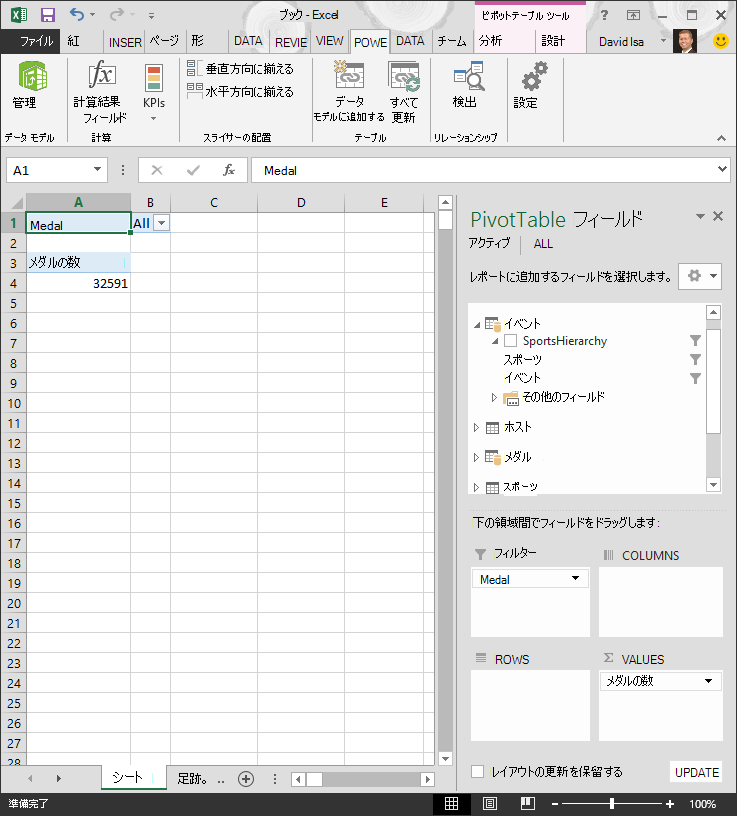Open the Name Box dropdown arrow
The width and height of the screenshot is (737, 816).
97,169
